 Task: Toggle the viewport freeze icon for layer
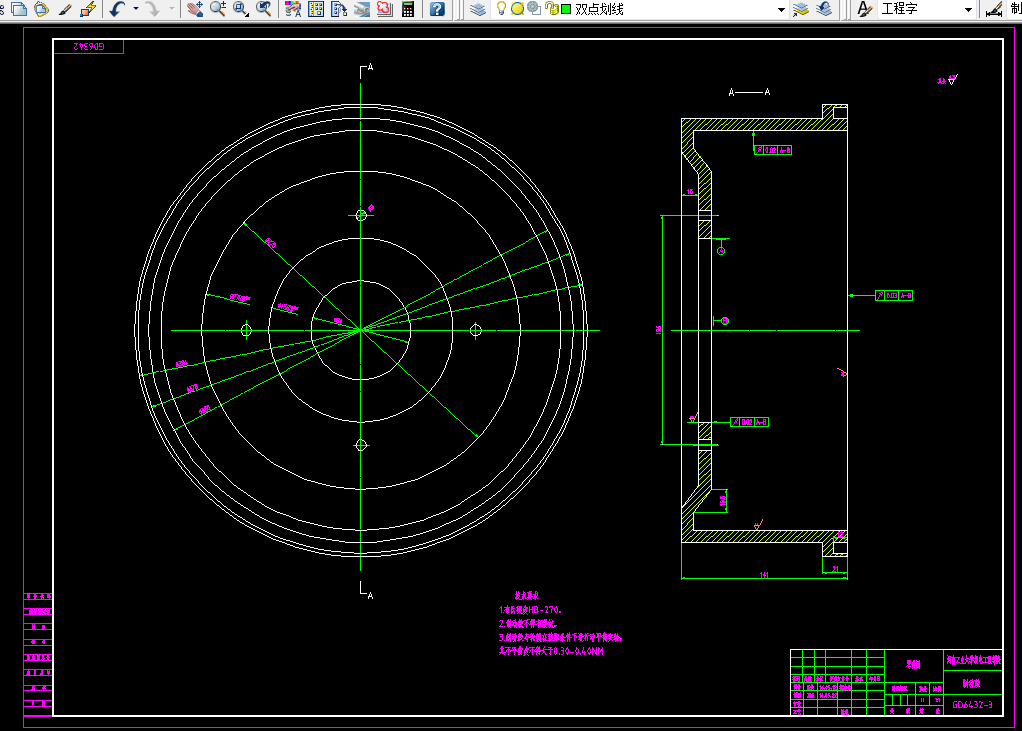point(534,8)
